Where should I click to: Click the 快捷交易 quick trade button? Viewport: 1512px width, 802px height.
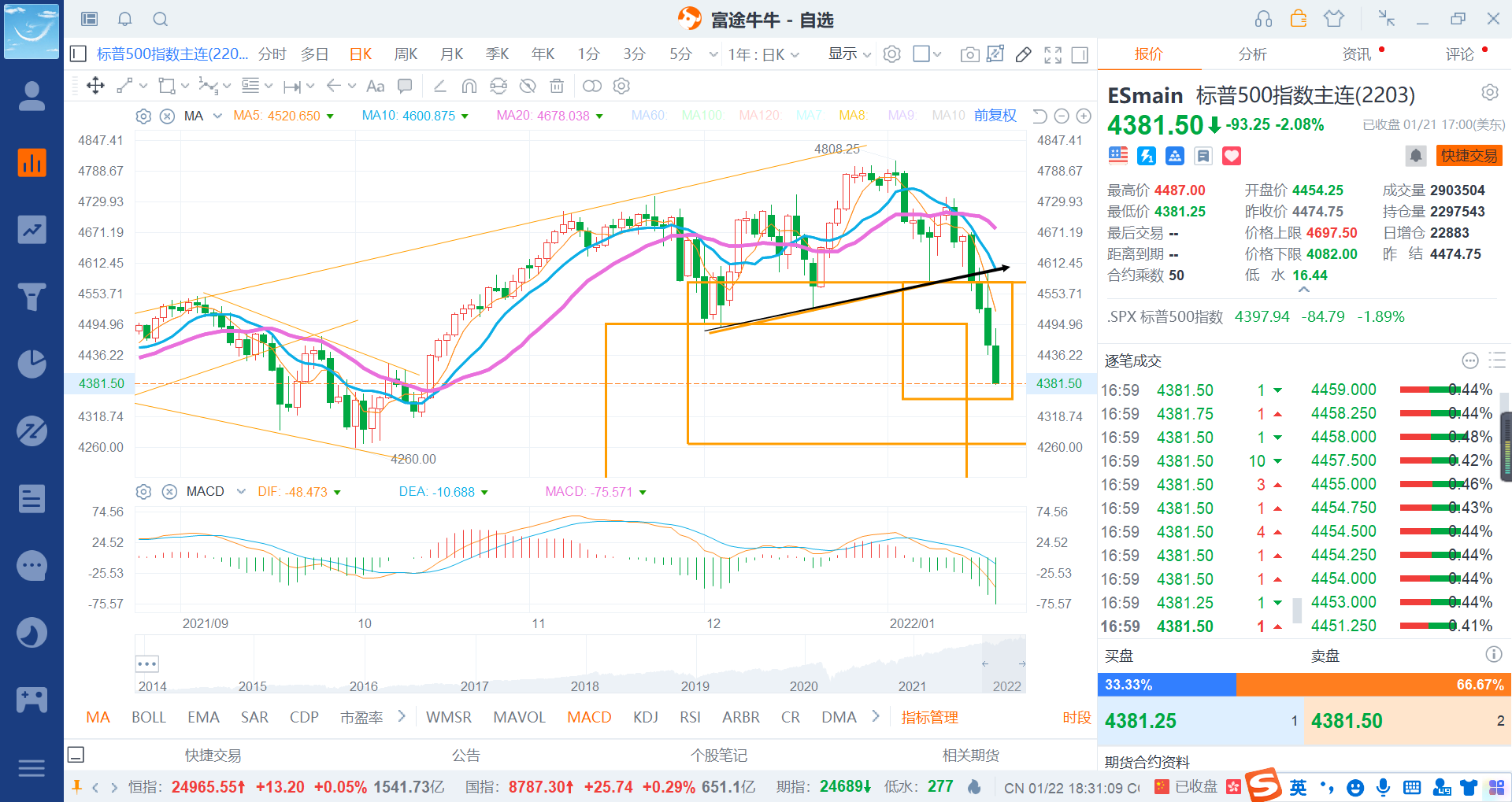click(1469, 156)
